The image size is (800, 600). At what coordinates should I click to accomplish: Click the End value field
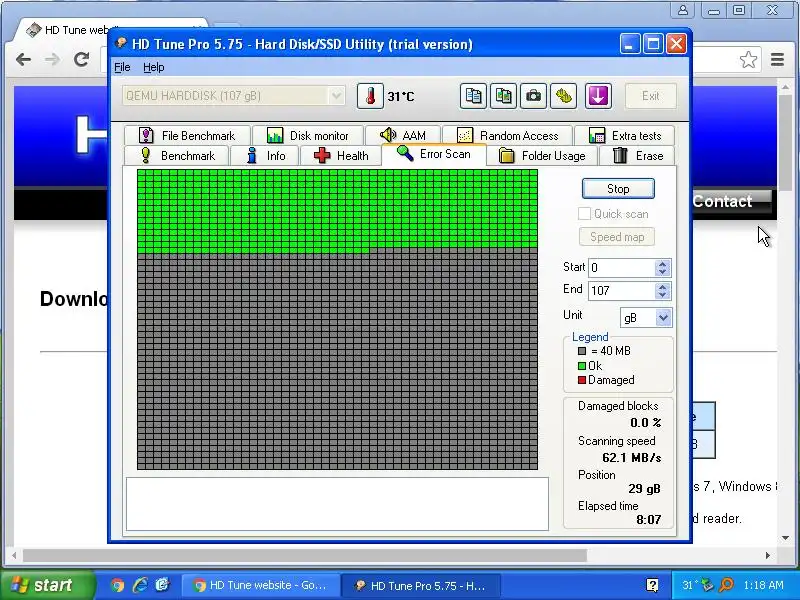pos(621,291)
